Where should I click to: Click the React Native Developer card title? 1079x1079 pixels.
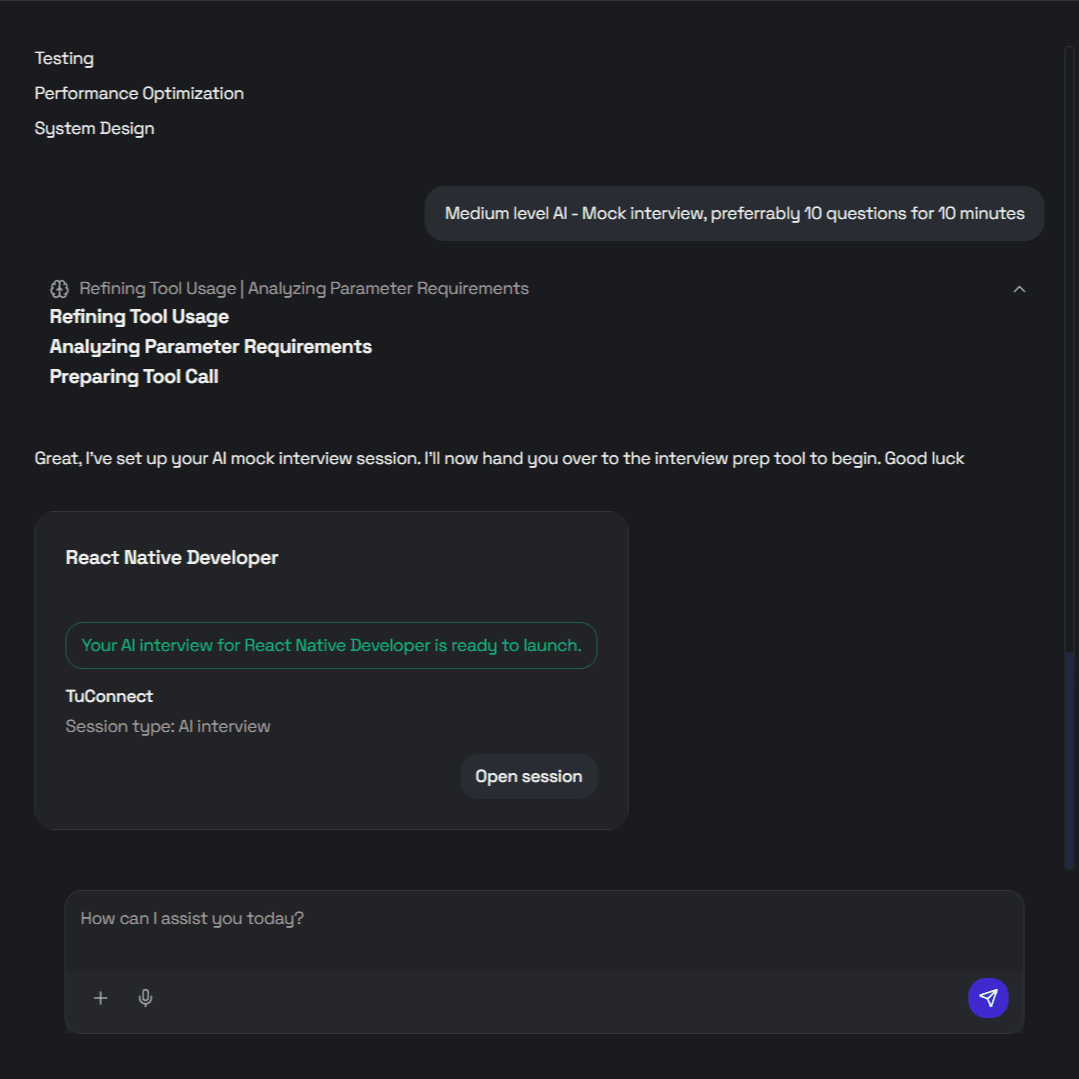tap(172, 558)
